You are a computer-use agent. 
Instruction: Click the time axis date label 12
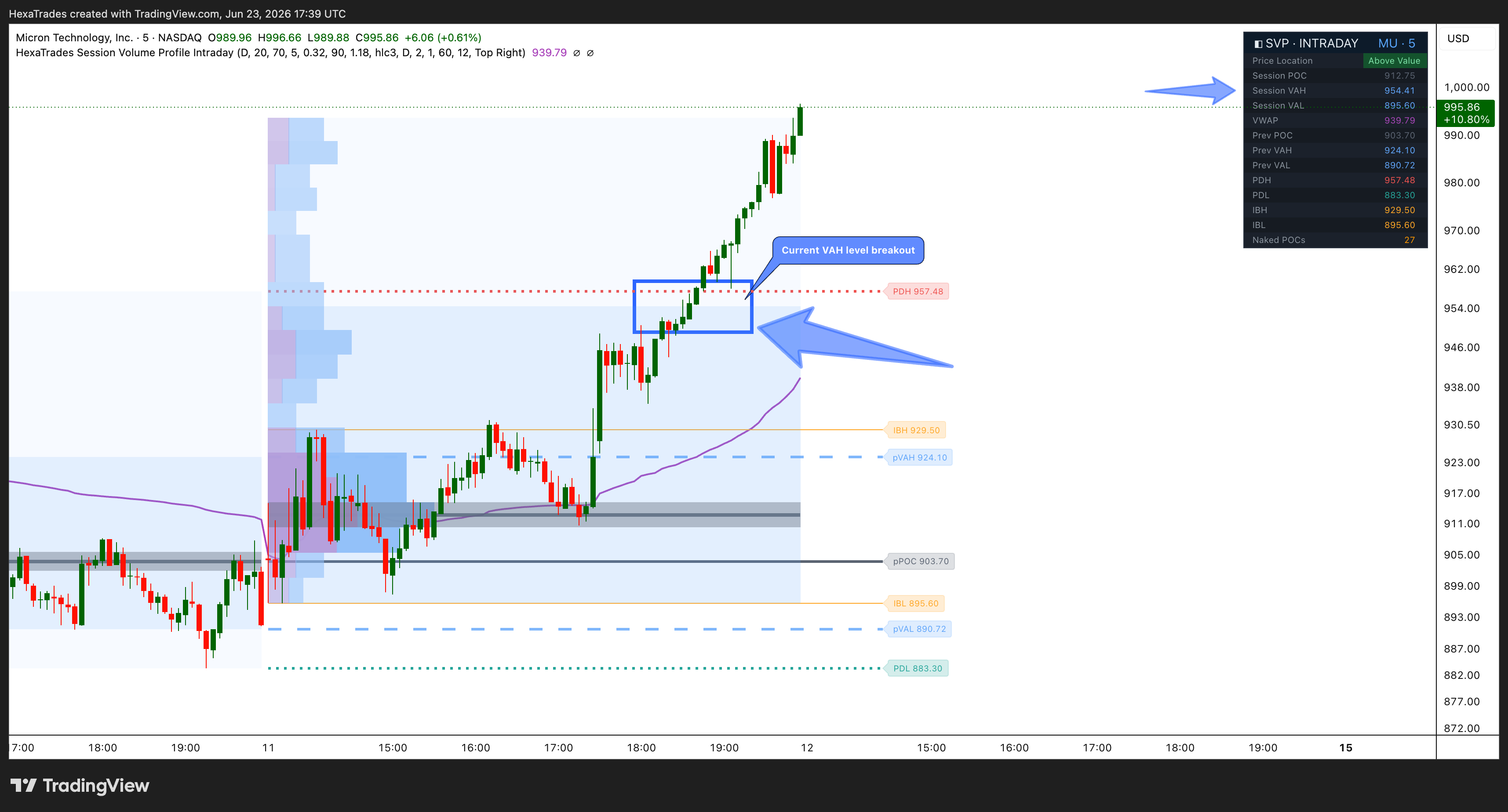point(807,748)
